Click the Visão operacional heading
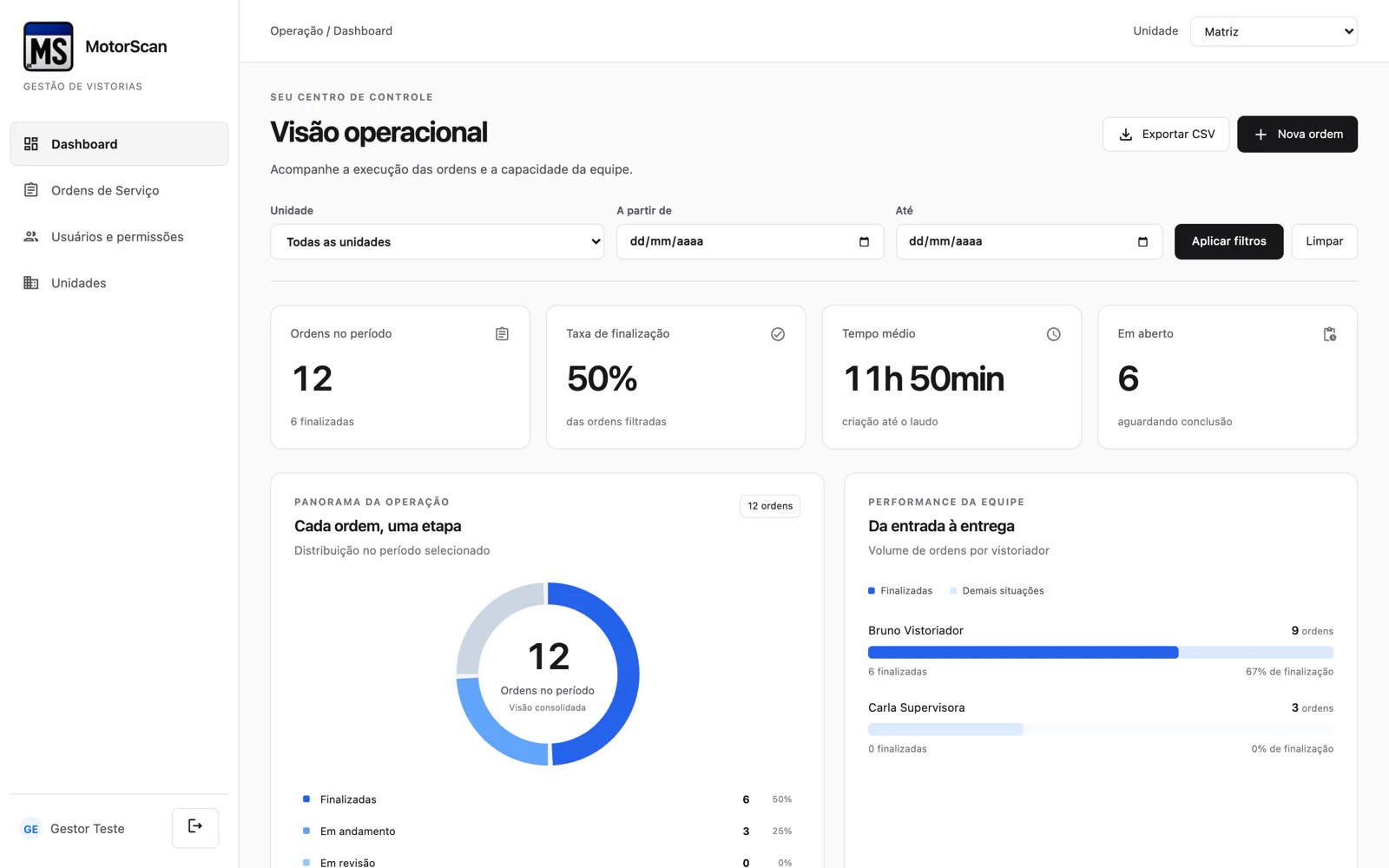1389x868 pixels. (x=379, y=132)
